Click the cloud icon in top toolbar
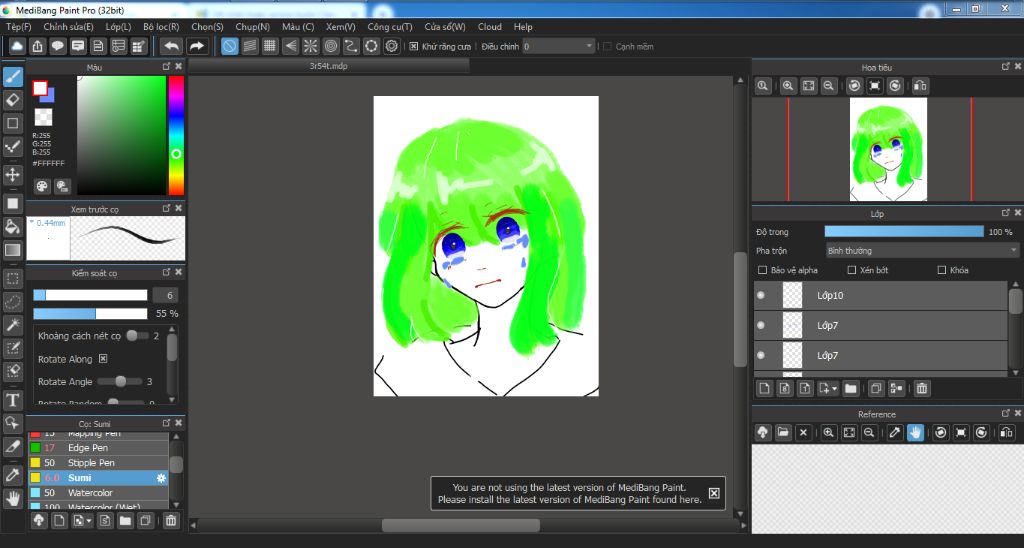 [18, 46]
